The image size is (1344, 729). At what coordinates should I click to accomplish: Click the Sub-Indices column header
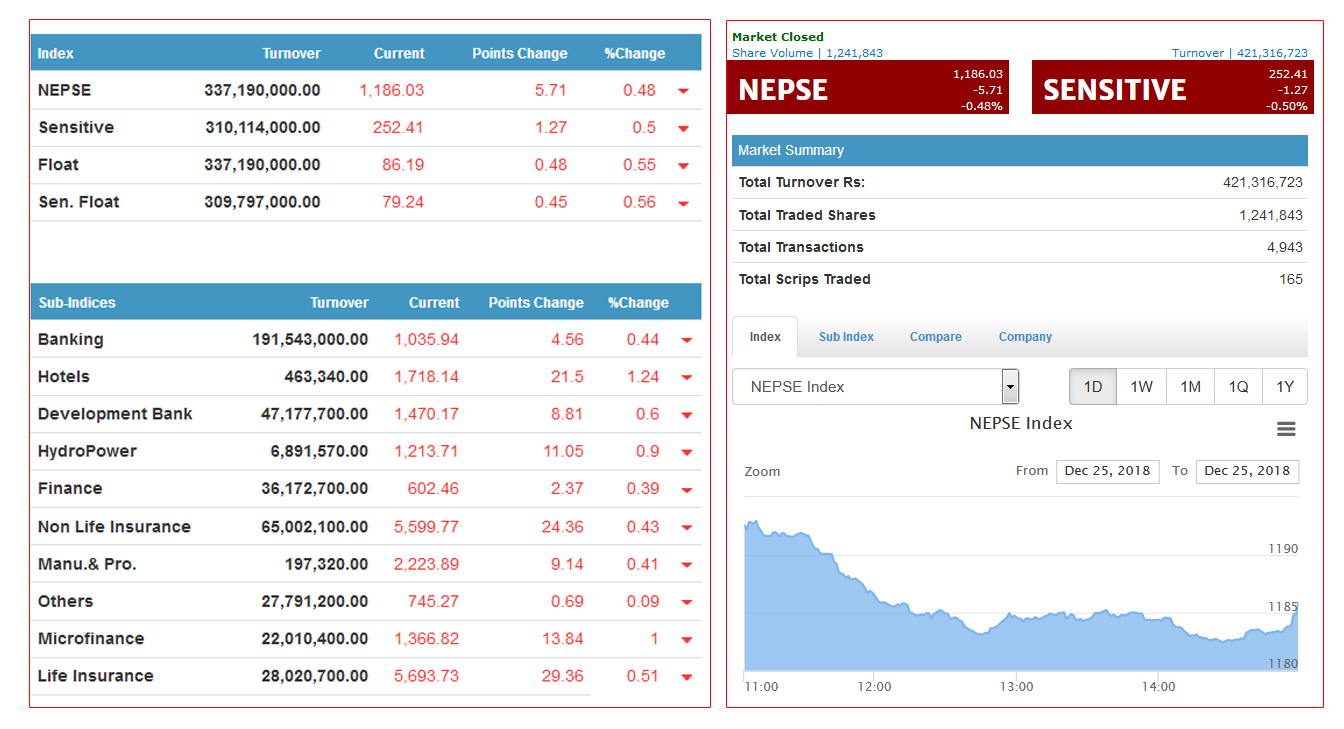77,303
